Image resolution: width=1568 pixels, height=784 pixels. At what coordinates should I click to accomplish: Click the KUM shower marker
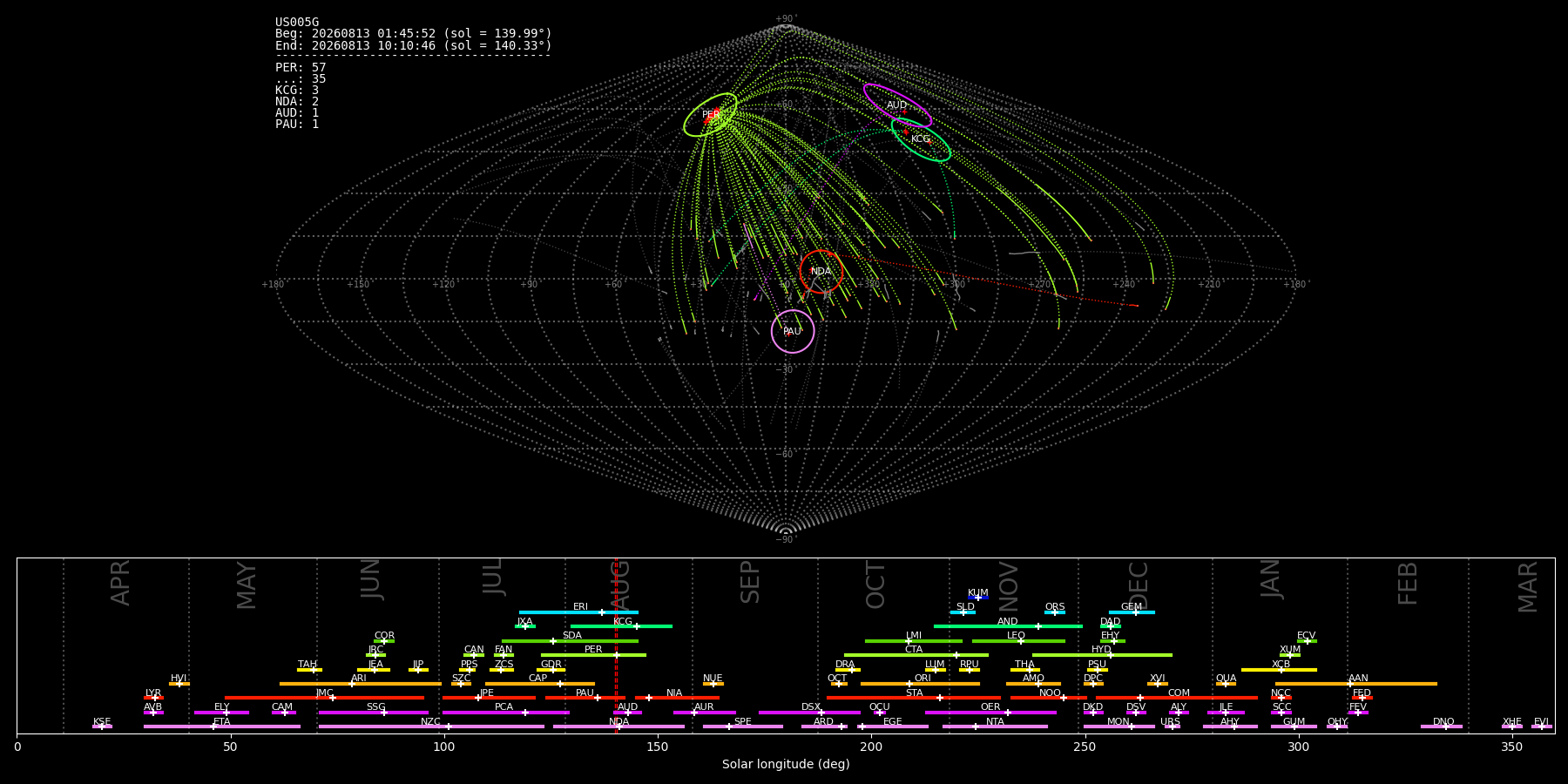[x=978, y=598]
